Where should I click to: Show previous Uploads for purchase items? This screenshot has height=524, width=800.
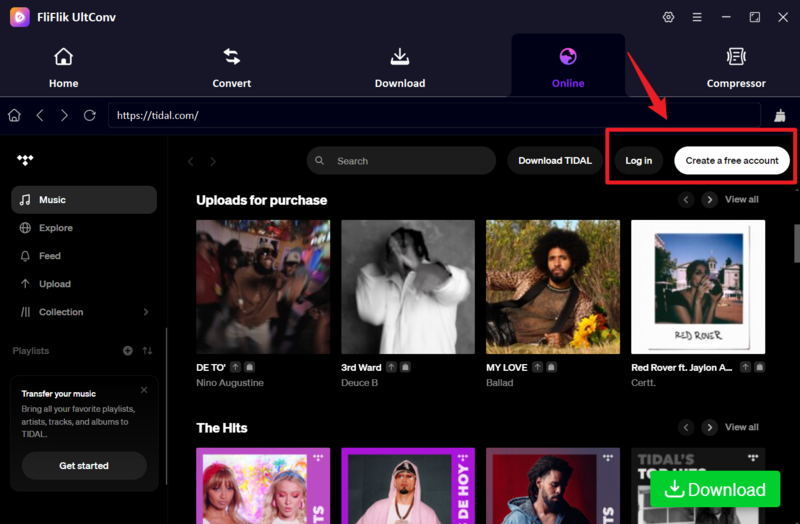pyautogui.click(x=686, y=199)
